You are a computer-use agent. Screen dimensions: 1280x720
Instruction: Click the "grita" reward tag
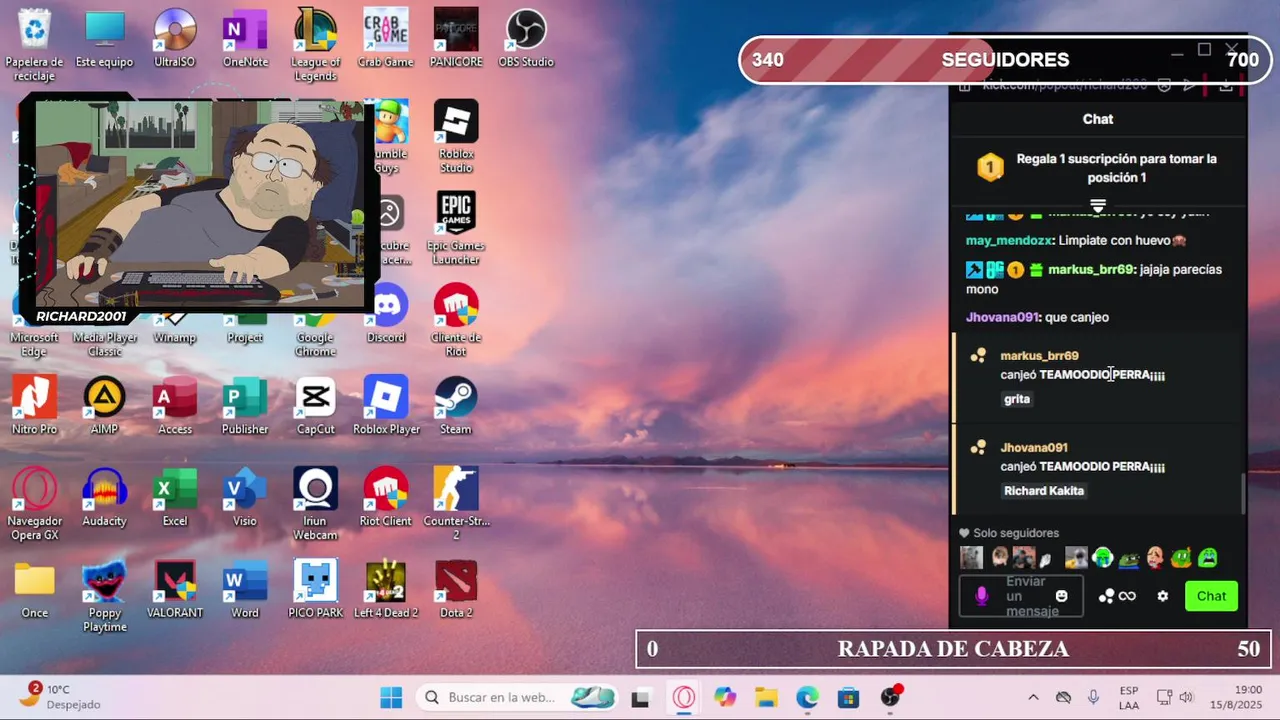[1017, 399]
